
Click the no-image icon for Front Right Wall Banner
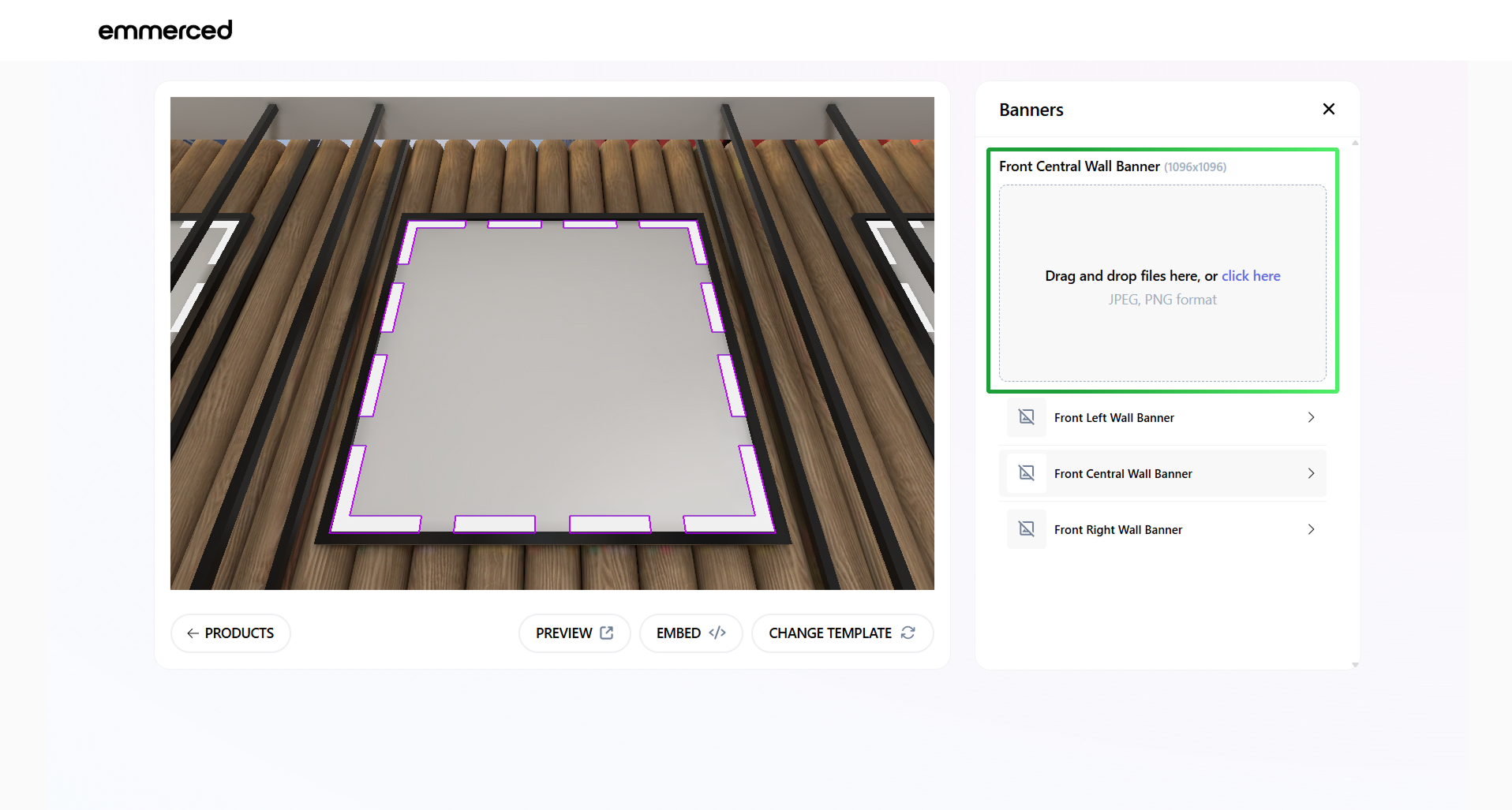click(1026, 529)
